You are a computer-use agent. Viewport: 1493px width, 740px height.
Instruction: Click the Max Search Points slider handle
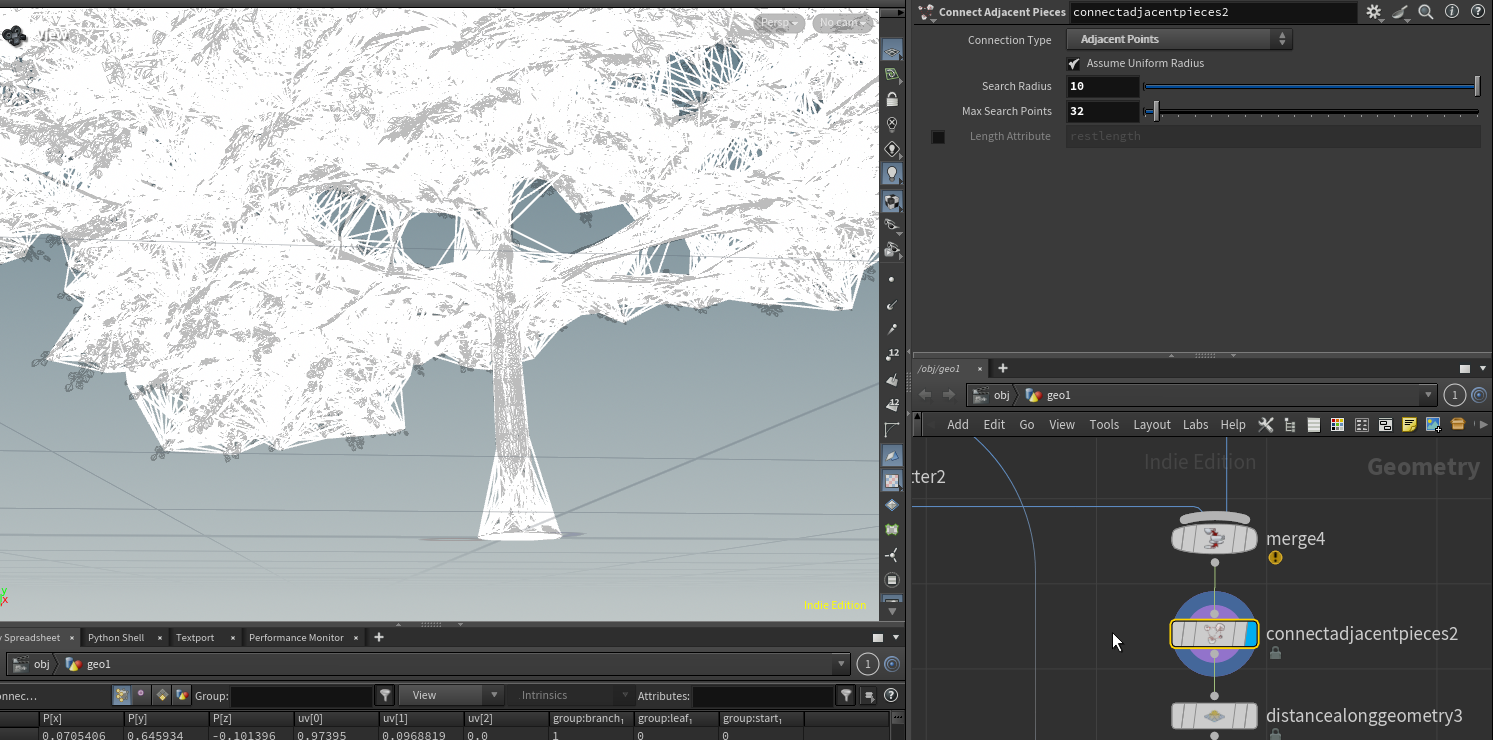point(1155,111)
